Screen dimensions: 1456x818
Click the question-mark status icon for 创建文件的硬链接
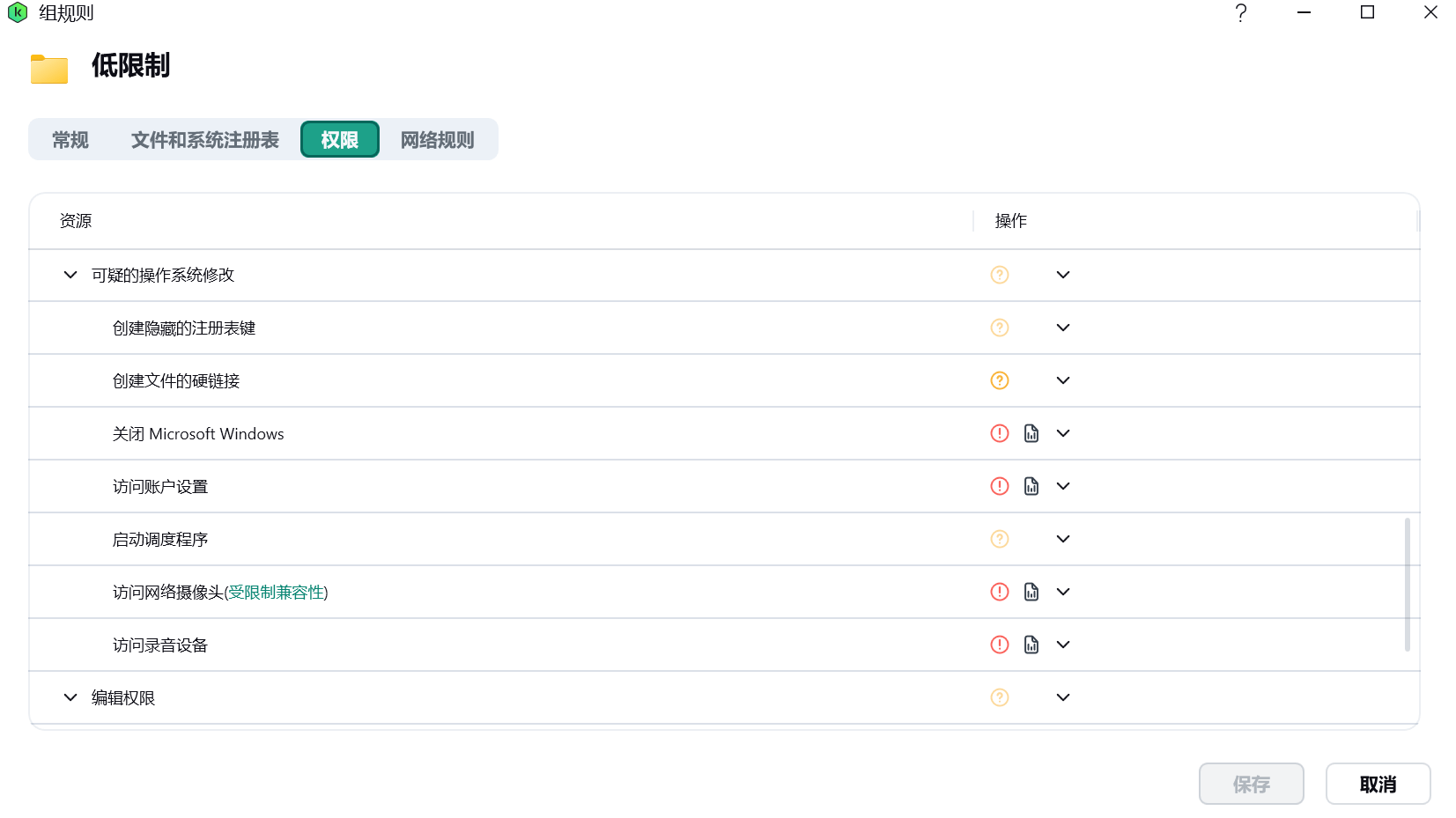(x=999, y=380)
